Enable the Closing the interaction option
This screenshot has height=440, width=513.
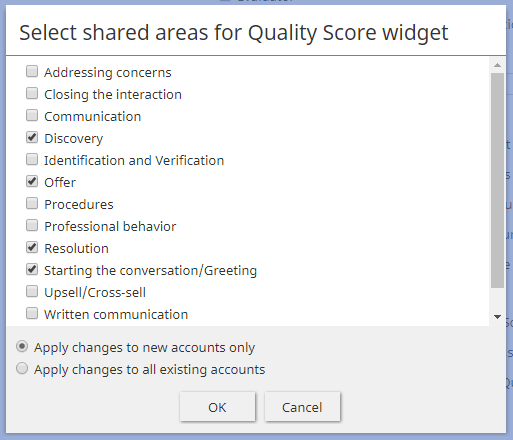32,93
